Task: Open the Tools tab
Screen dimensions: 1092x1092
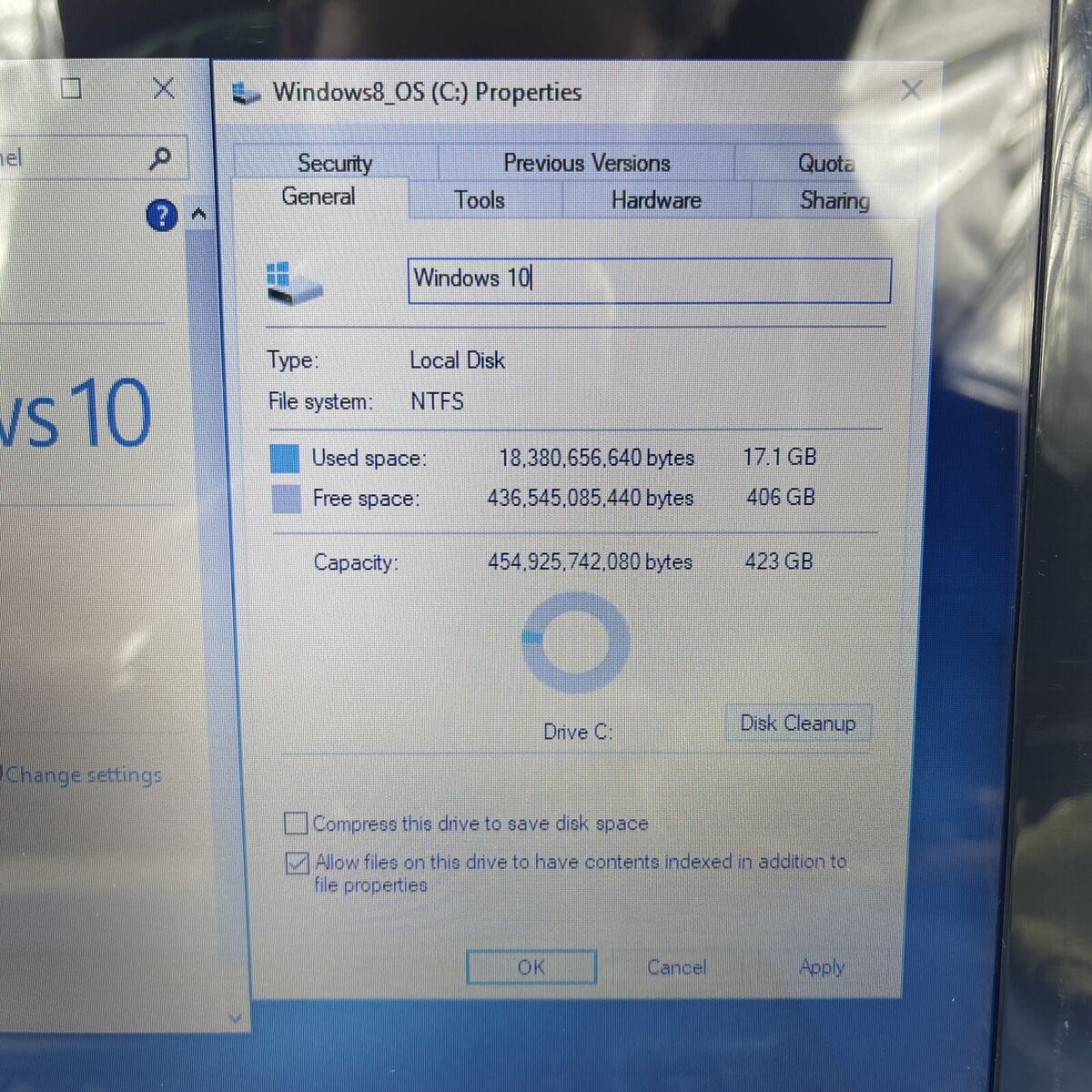Action: coord(480,199)
